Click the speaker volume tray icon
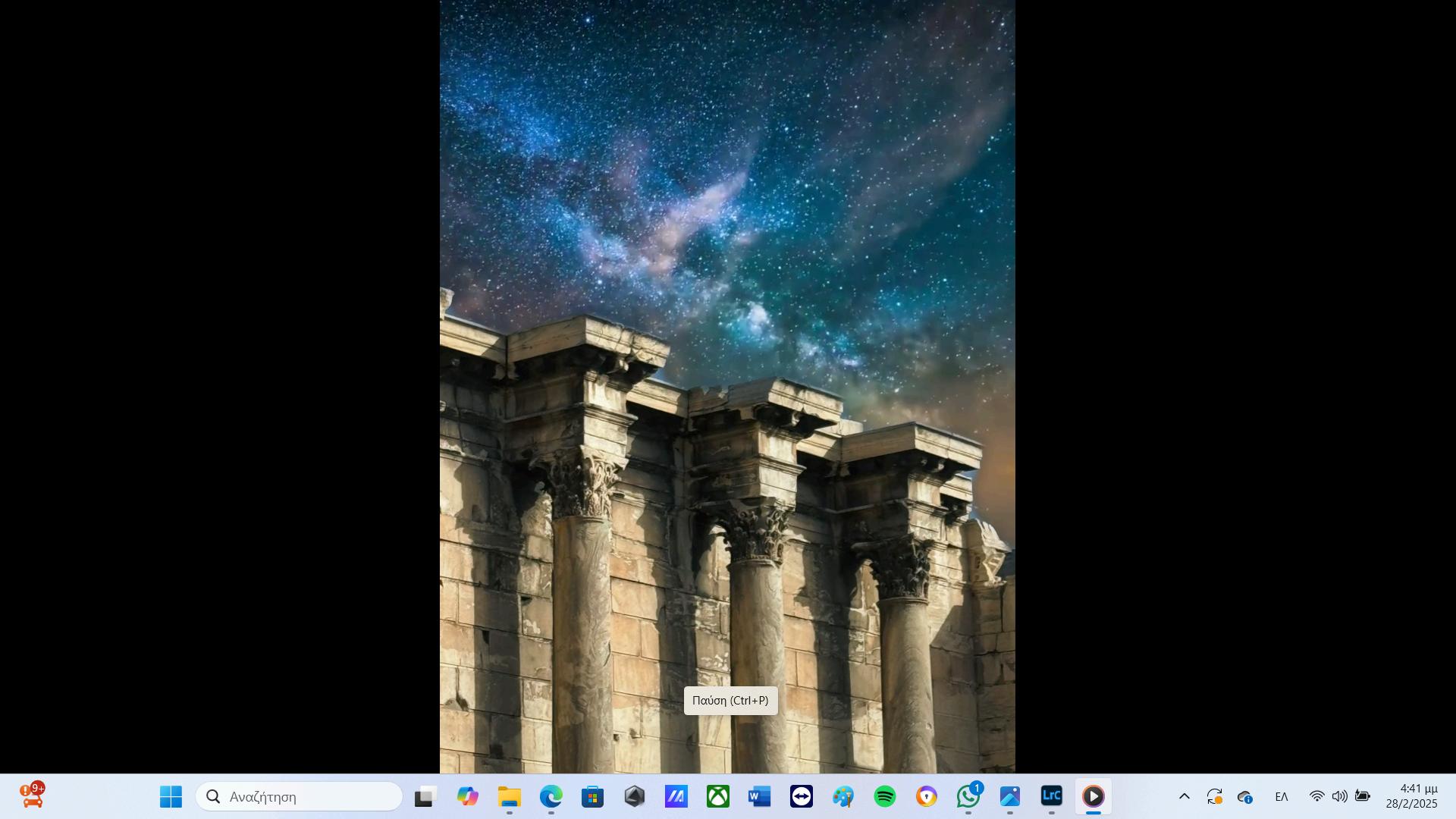 point(1339,796)
